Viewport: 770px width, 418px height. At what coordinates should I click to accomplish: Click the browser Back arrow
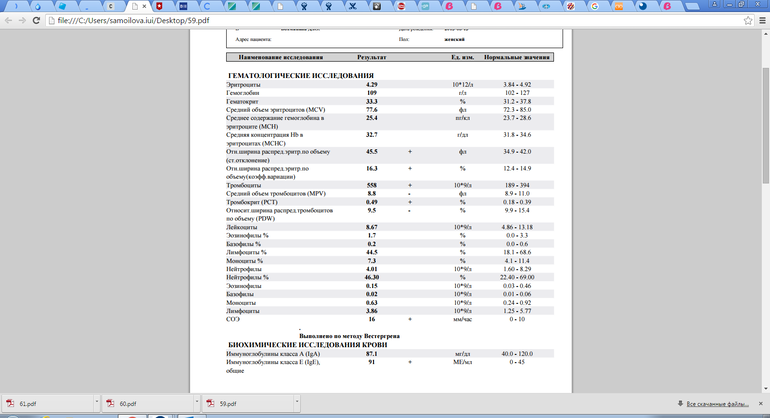click(12, 20)
